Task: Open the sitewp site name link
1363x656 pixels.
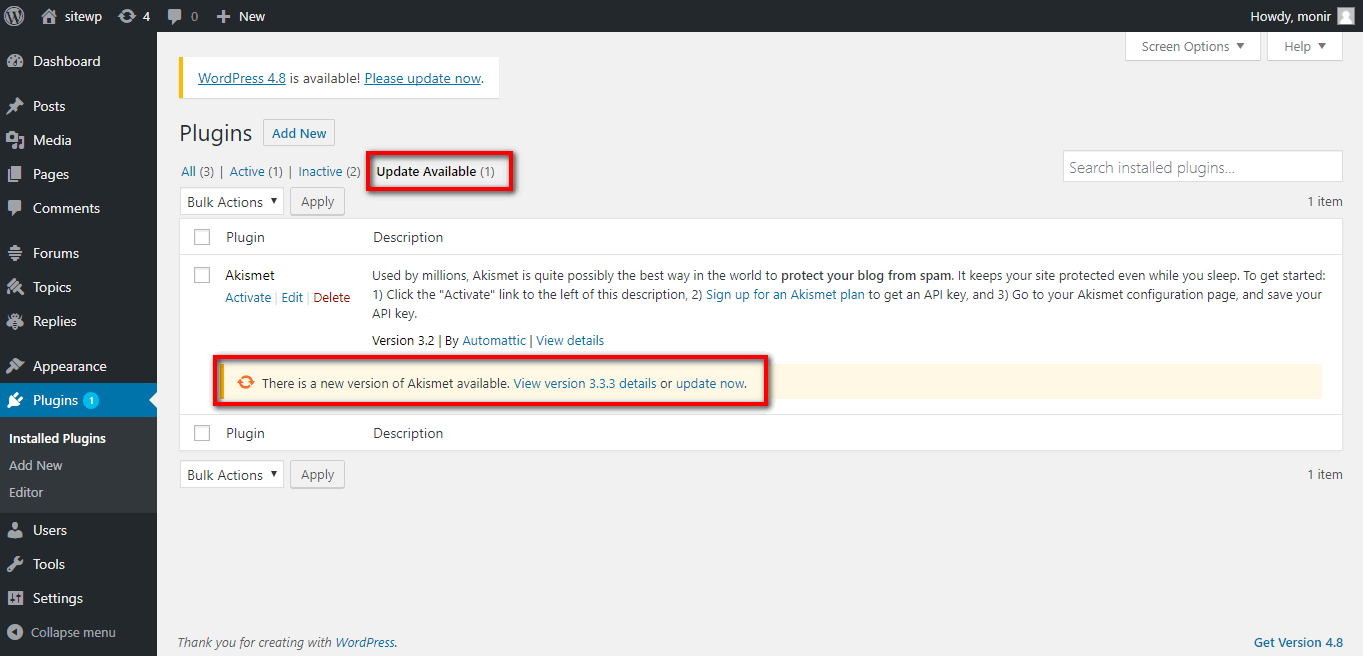Action: [x=82, y=16]
